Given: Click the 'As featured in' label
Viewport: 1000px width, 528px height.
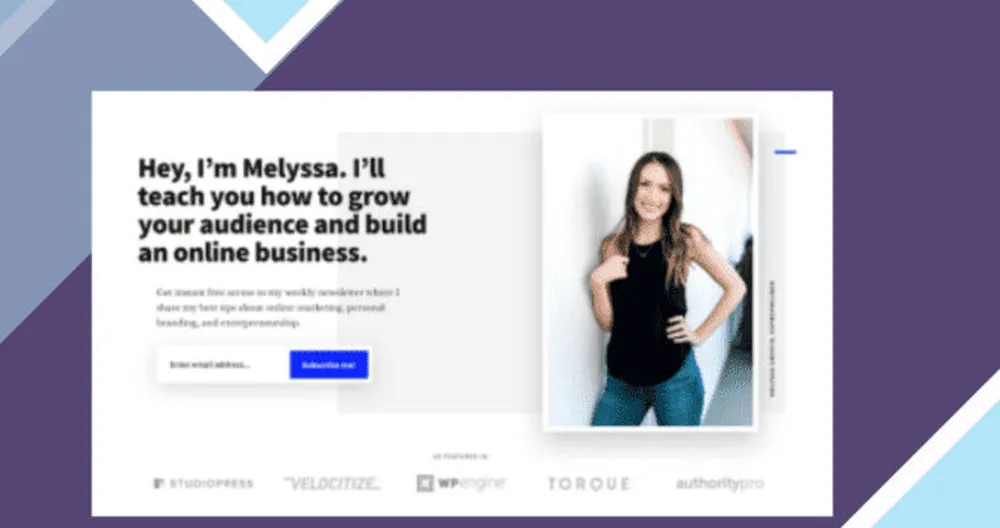Looking at the screenshot, I should (x=460, y=457).
